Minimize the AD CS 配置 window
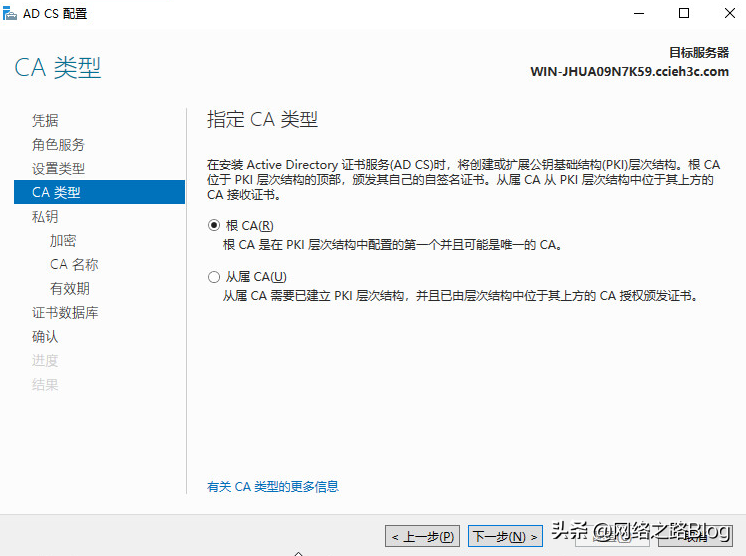The height and width of the screenshot is (556, 746). 639,13
